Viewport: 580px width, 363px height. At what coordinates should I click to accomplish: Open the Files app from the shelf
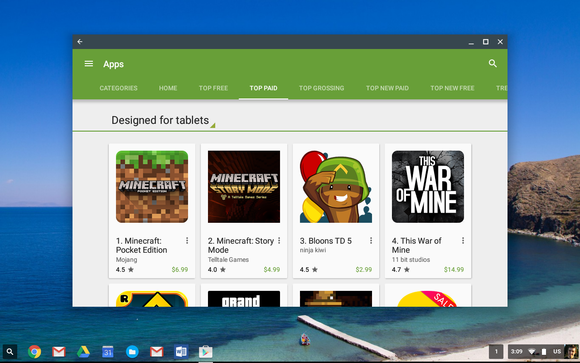[132, 352]
